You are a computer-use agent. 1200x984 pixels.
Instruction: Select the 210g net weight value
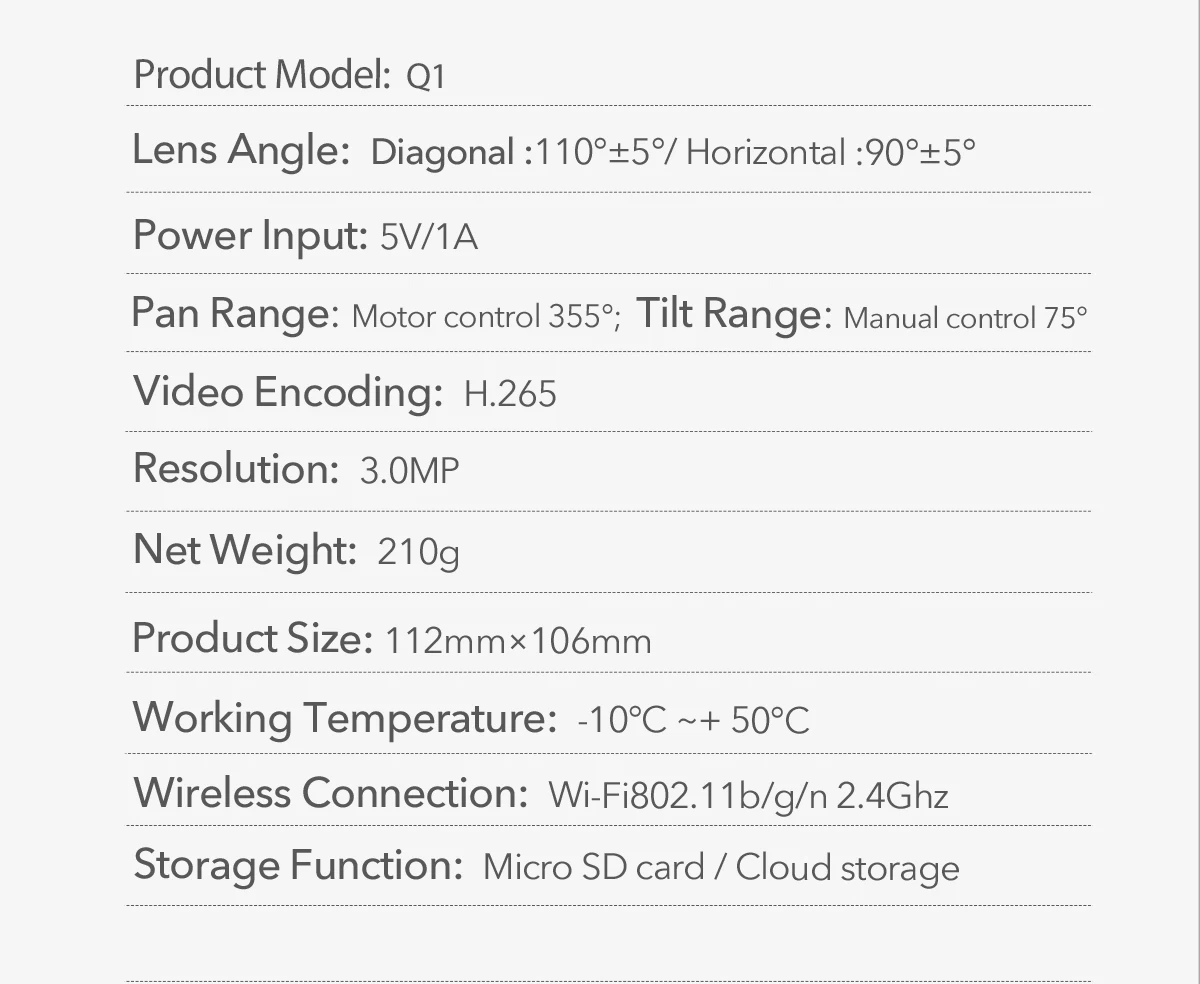(x=418, y=551)
